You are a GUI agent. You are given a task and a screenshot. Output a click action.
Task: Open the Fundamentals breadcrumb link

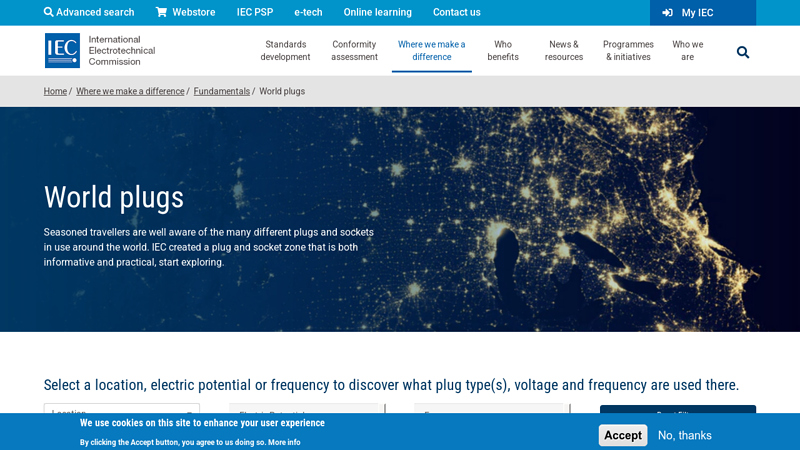(x=222, y=91)
